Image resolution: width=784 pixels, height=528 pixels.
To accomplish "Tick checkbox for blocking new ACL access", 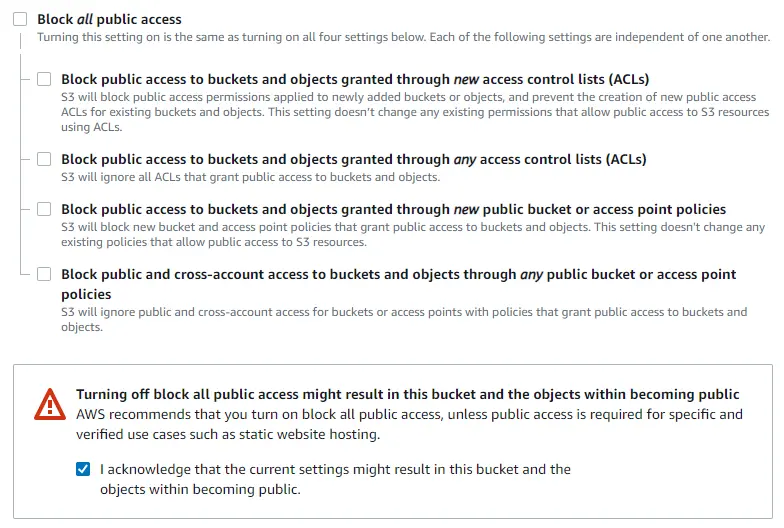I will tap(44, 78).
